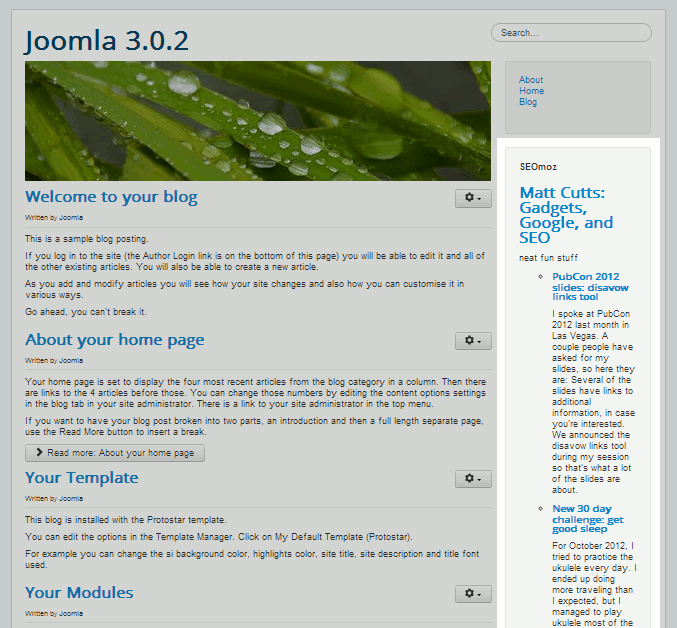Click 'Written by Joomla' under Your Template

point(54,499)
